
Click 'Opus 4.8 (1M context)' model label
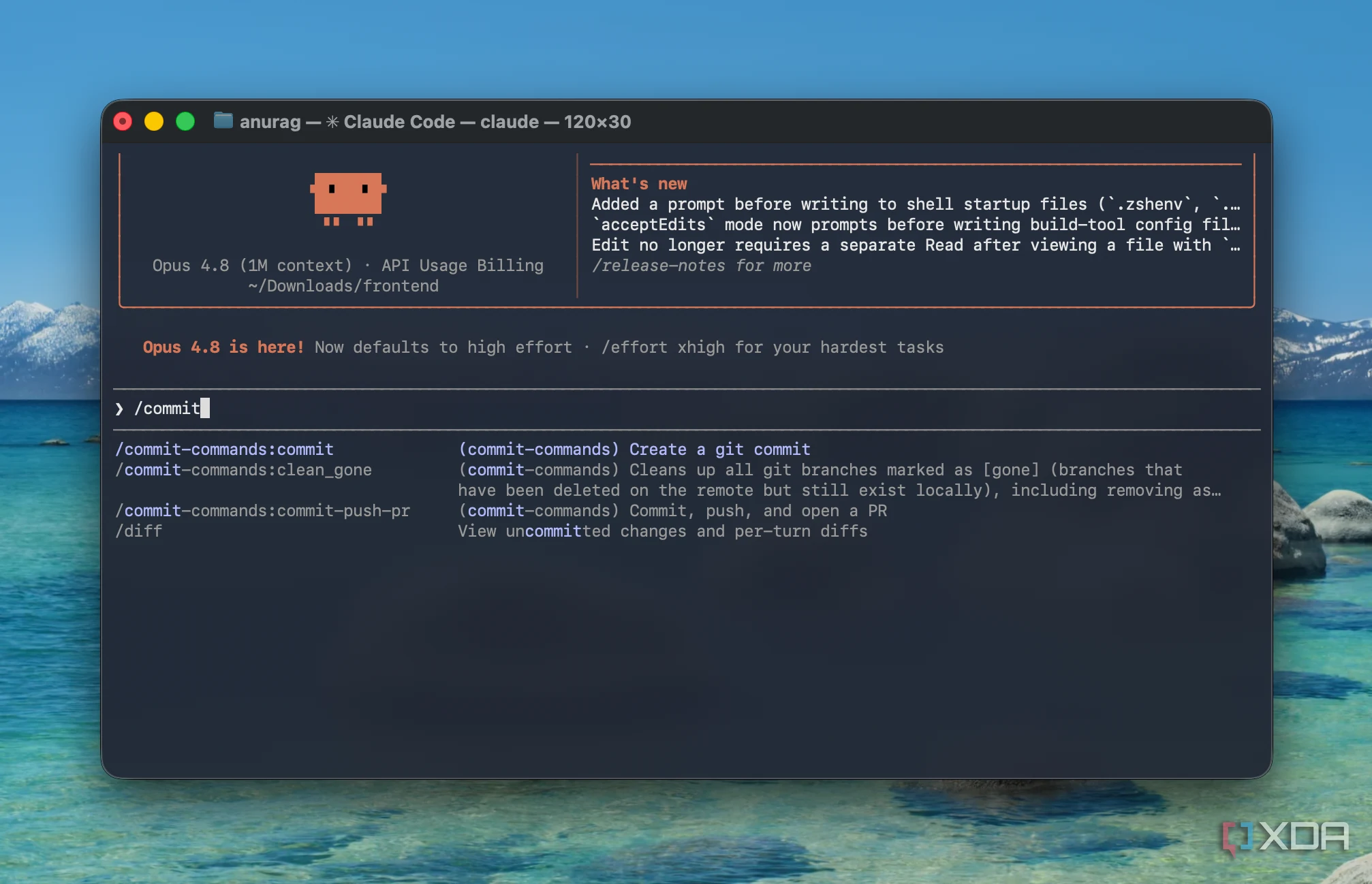[252, 266]
